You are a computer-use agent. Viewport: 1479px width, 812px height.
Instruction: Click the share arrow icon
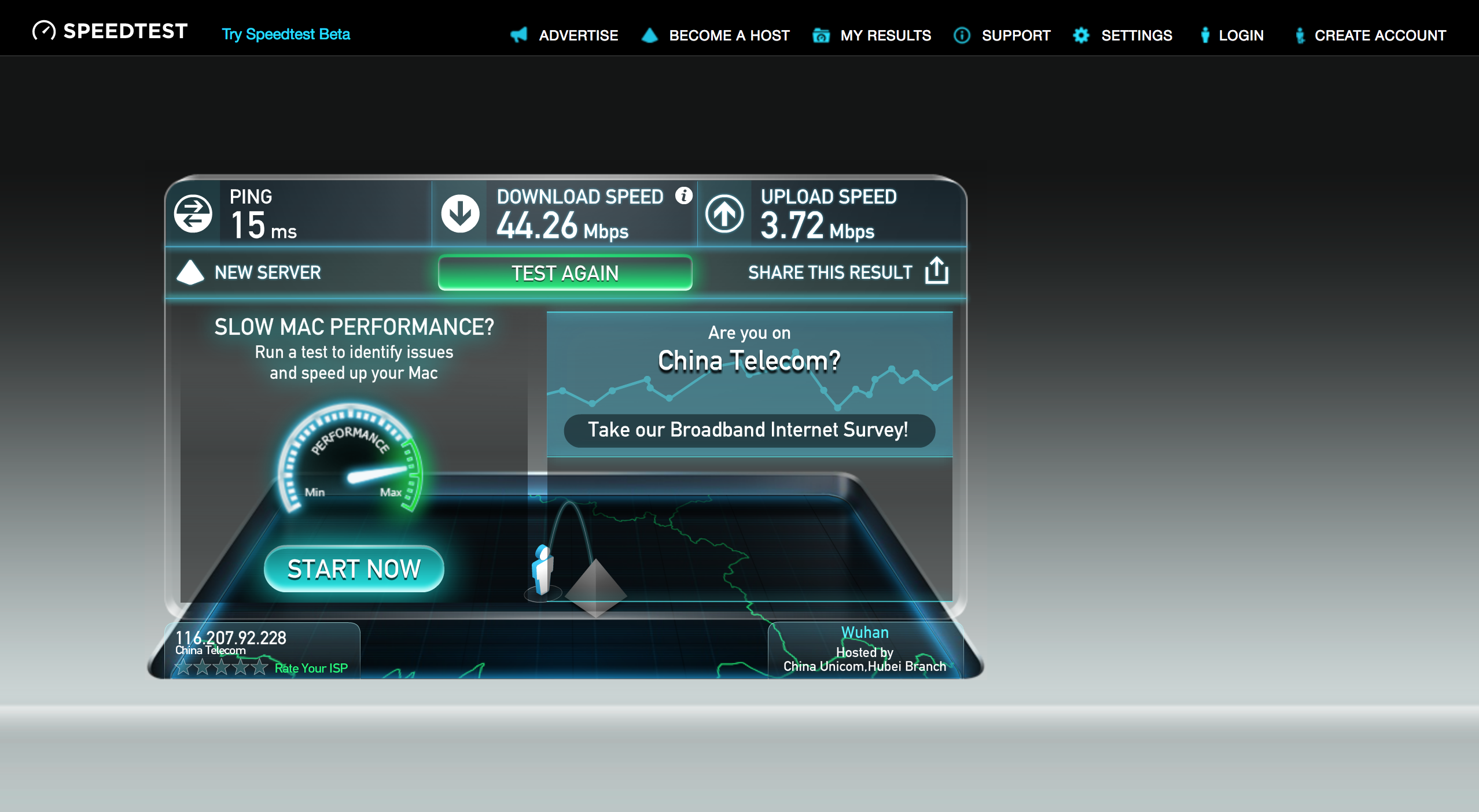pos(937,271)
